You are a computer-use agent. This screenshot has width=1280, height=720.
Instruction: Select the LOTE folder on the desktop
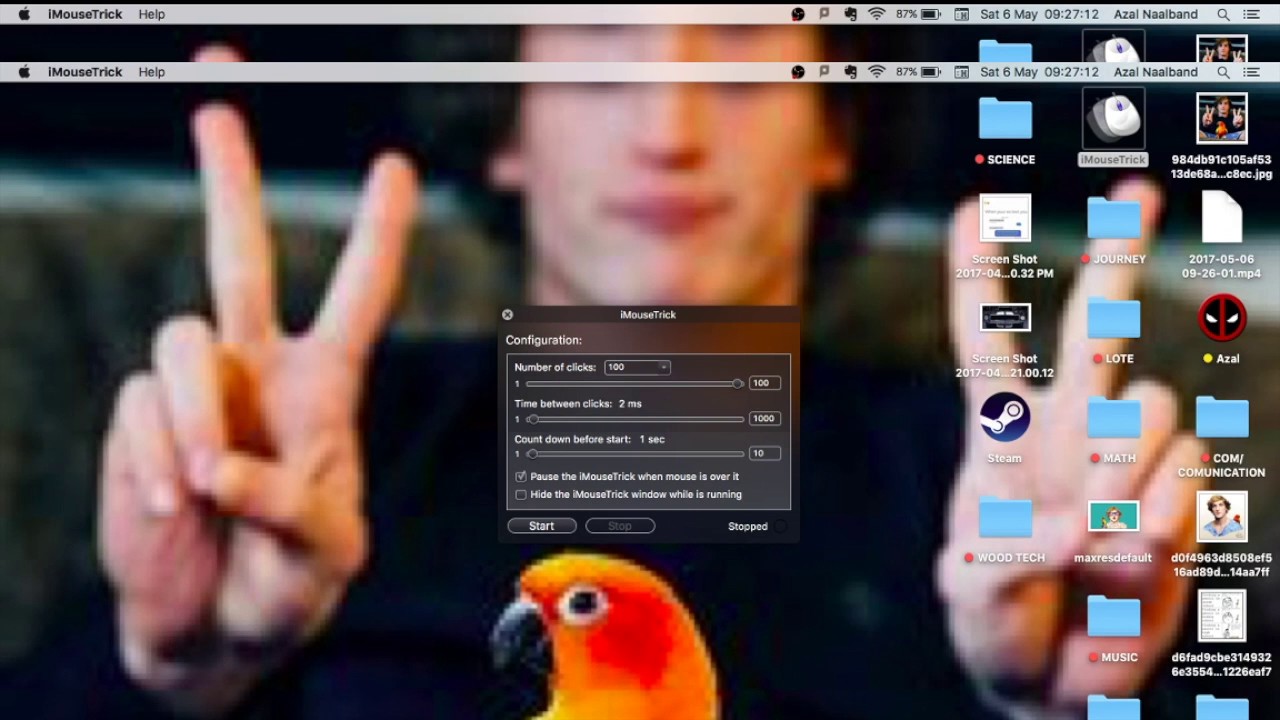pos(1113,318)
